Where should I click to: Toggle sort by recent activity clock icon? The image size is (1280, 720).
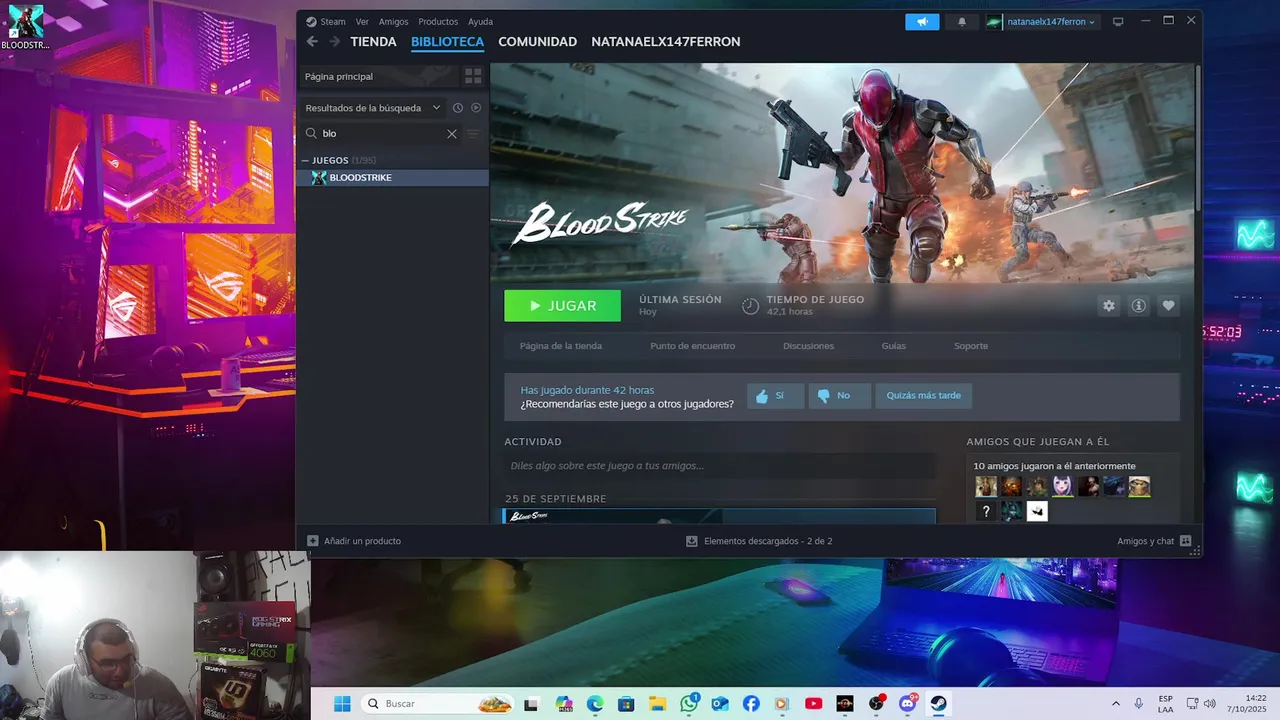click(x=458, y=108)
